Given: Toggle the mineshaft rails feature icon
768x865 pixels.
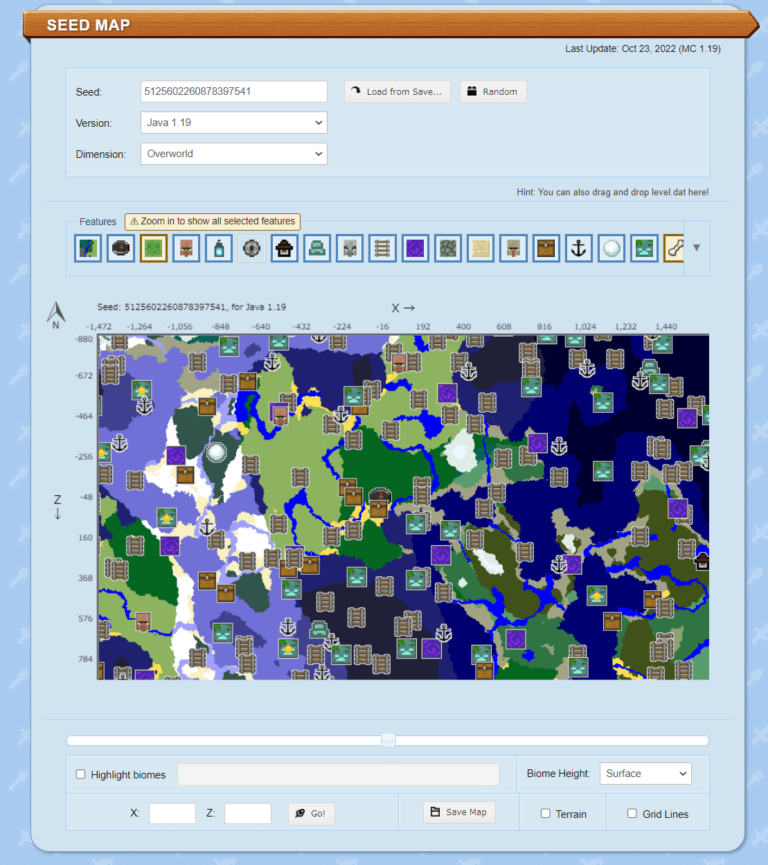Looking at the screenshot, I should click(x=382, y=248).
